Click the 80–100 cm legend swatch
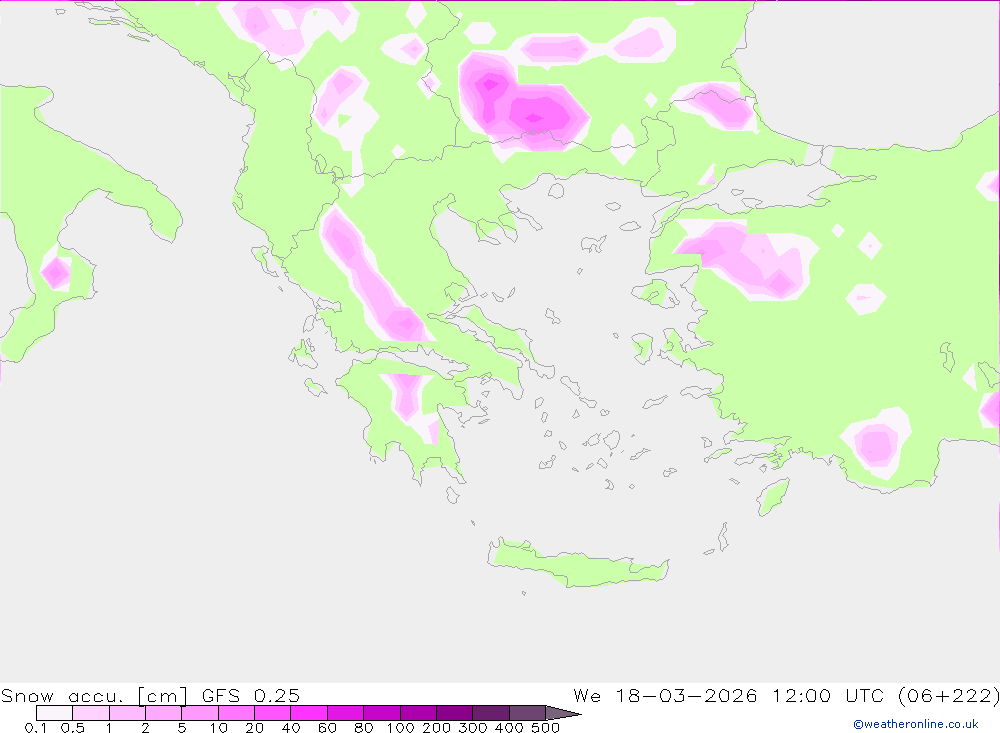 (x=382, y=713)
